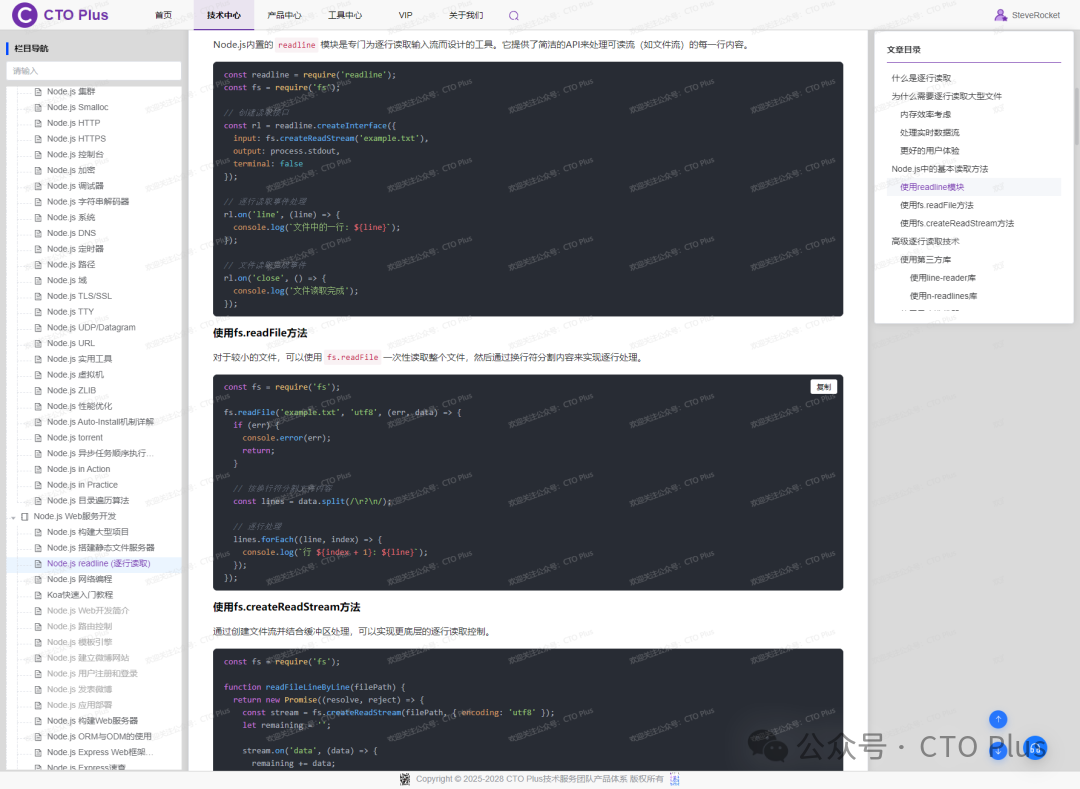Click the SteveRocket user avatar icon

(1000, 14)
